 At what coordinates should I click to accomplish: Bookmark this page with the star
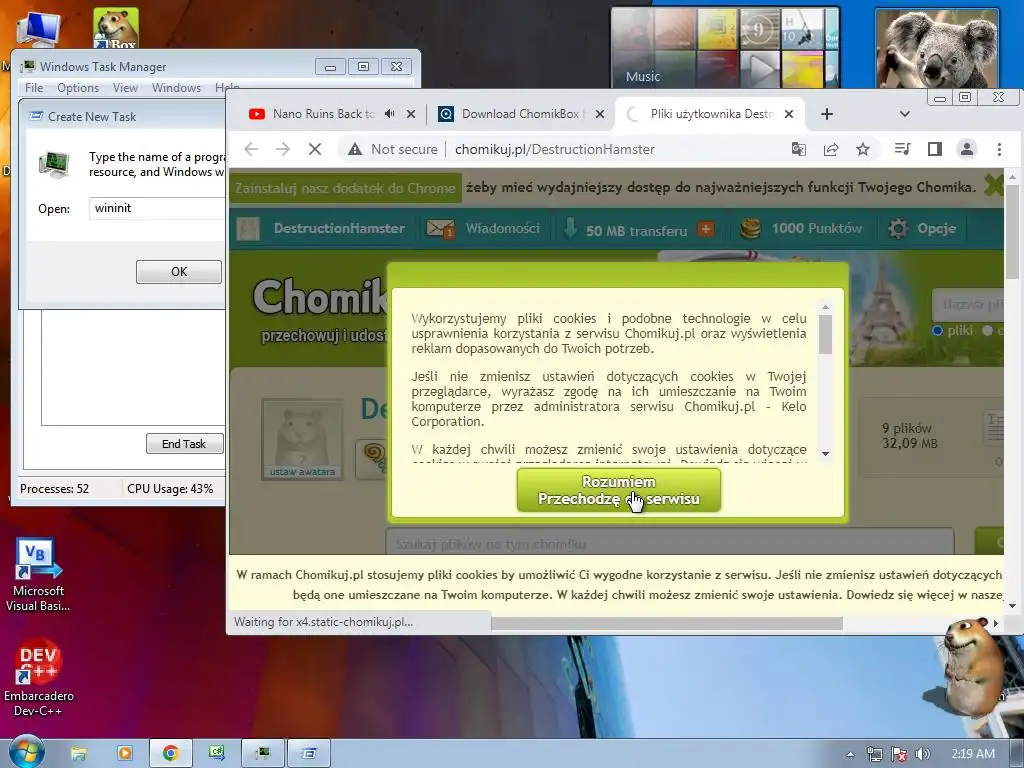pos(863,149)
